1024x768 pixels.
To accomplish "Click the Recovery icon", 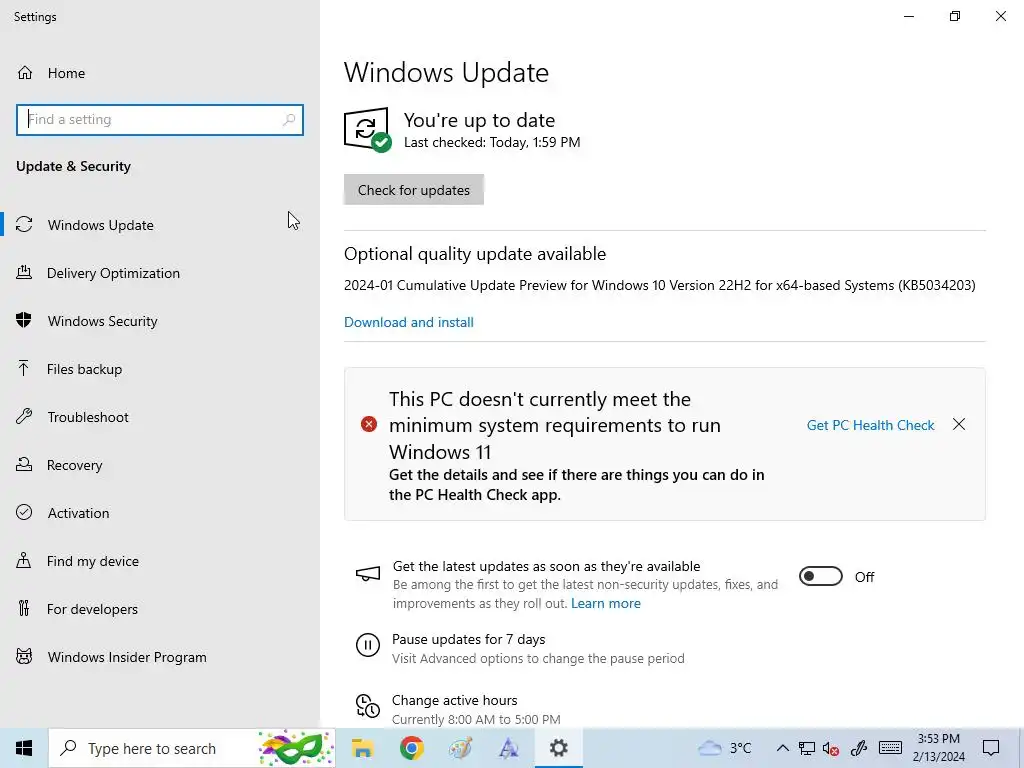I will pyautogui.click(x=24, y=464).
